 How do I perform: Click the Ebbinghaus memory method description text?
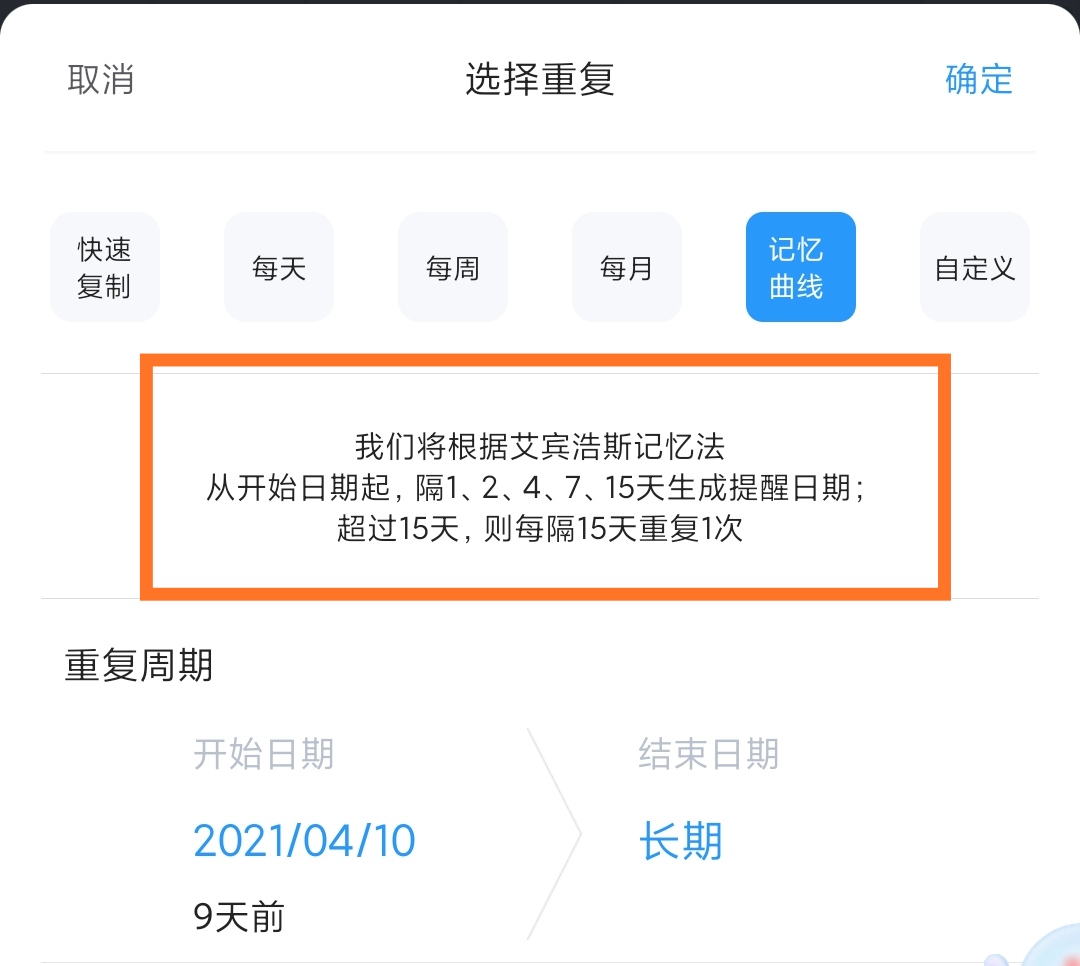point(540,487)
